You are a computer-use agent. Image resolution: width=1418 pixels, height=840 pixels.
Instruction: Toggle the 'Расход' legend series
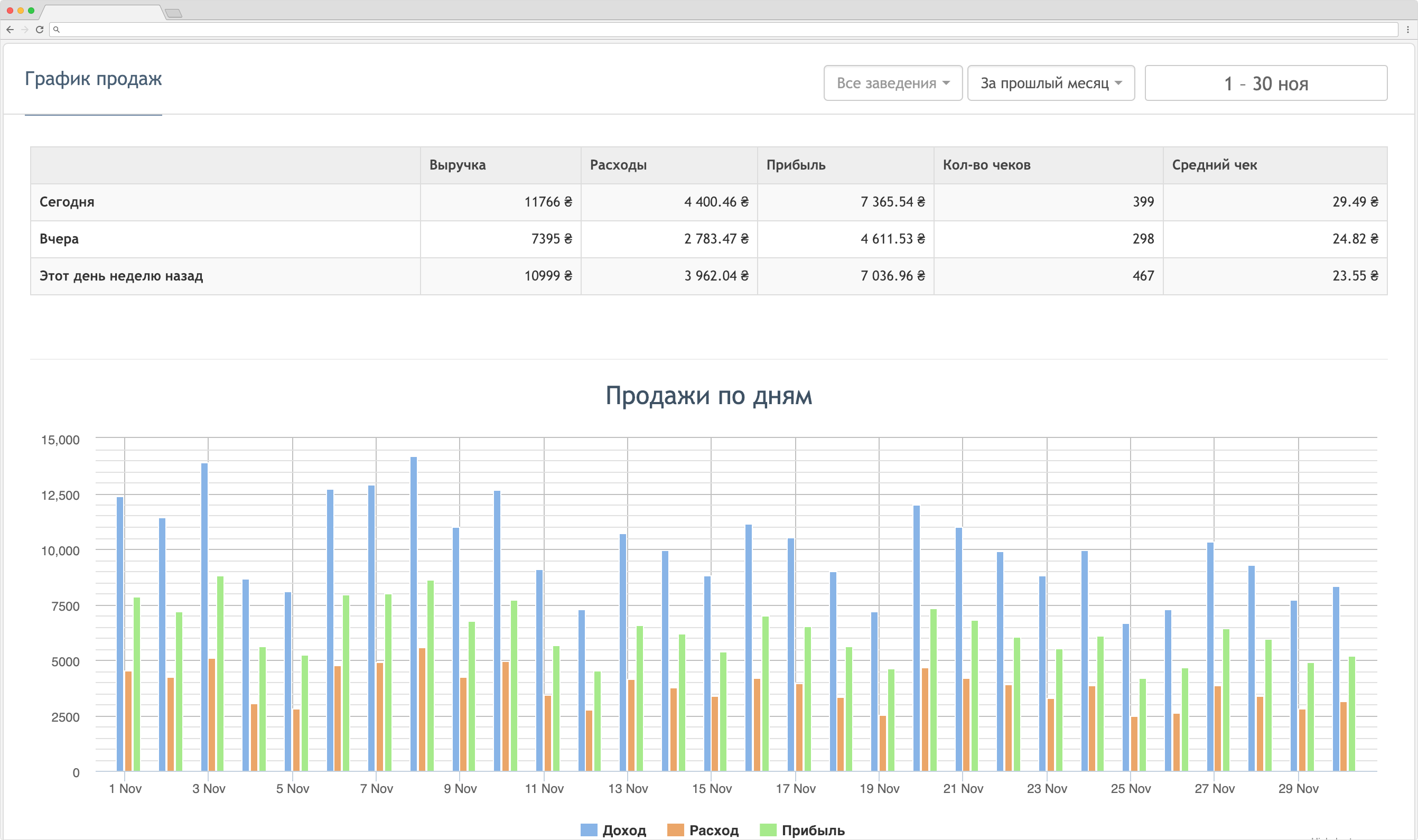point(703,830)
